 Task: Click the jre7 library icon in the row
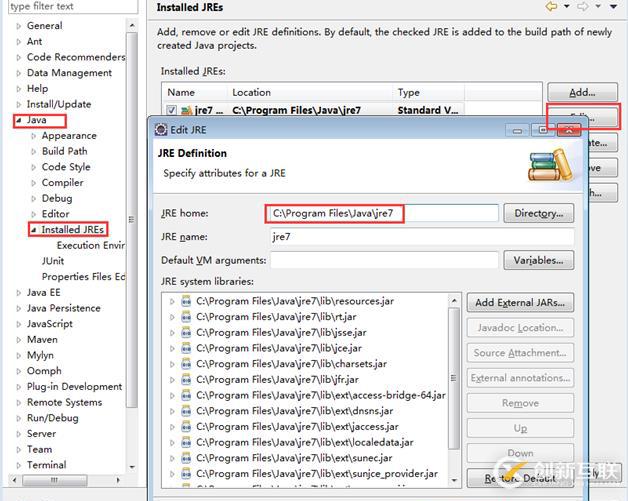pos(186,110)
